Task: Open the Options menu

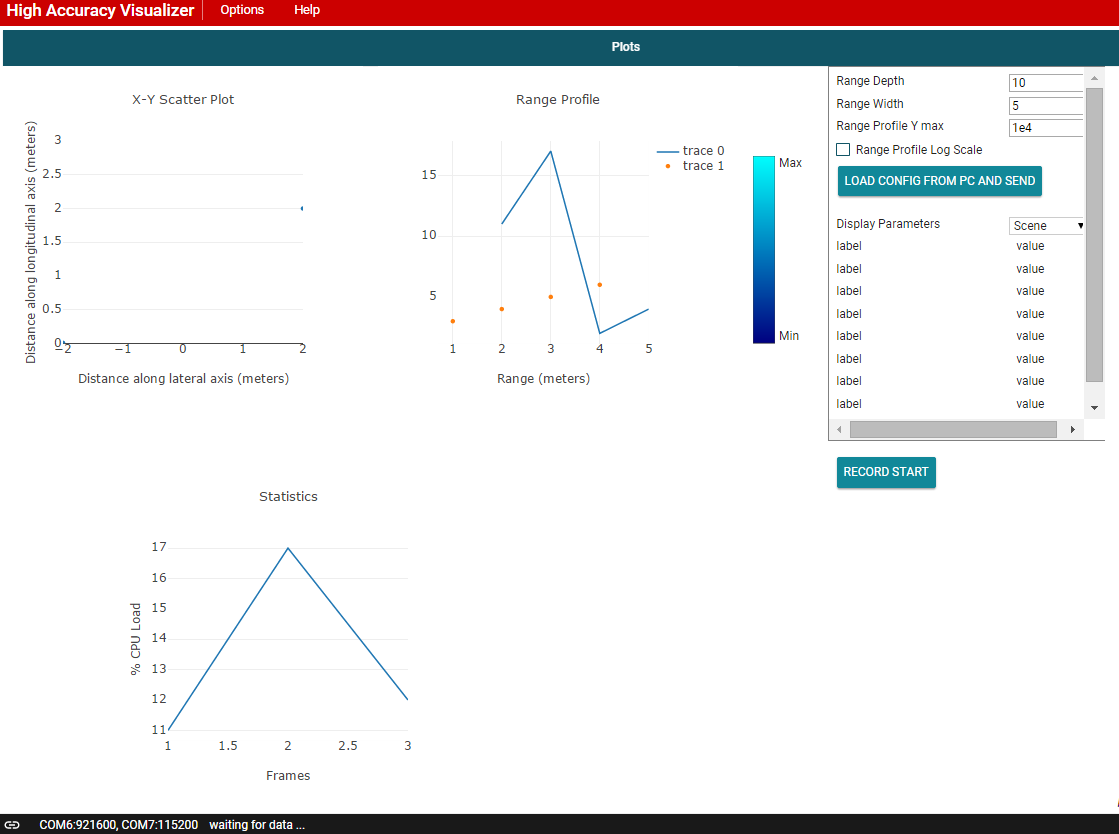Action: pyautogui.click(x=242, y=10)
